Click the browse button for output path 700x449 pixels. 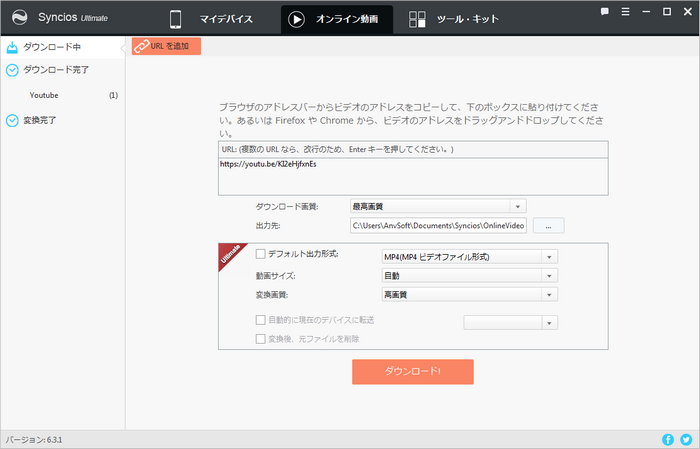pyautogui.click(x=548, y=226)
